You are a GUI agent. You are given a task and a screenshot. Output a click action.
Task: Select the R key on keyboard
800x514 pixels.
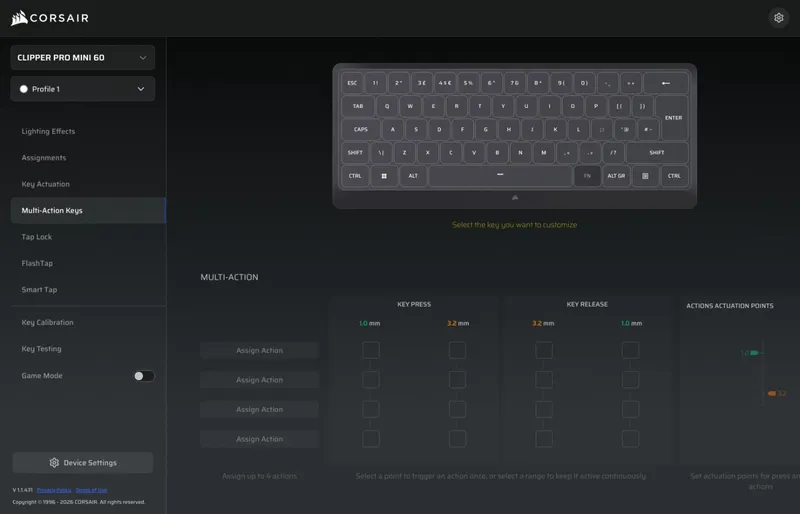[x=457, y=106]
